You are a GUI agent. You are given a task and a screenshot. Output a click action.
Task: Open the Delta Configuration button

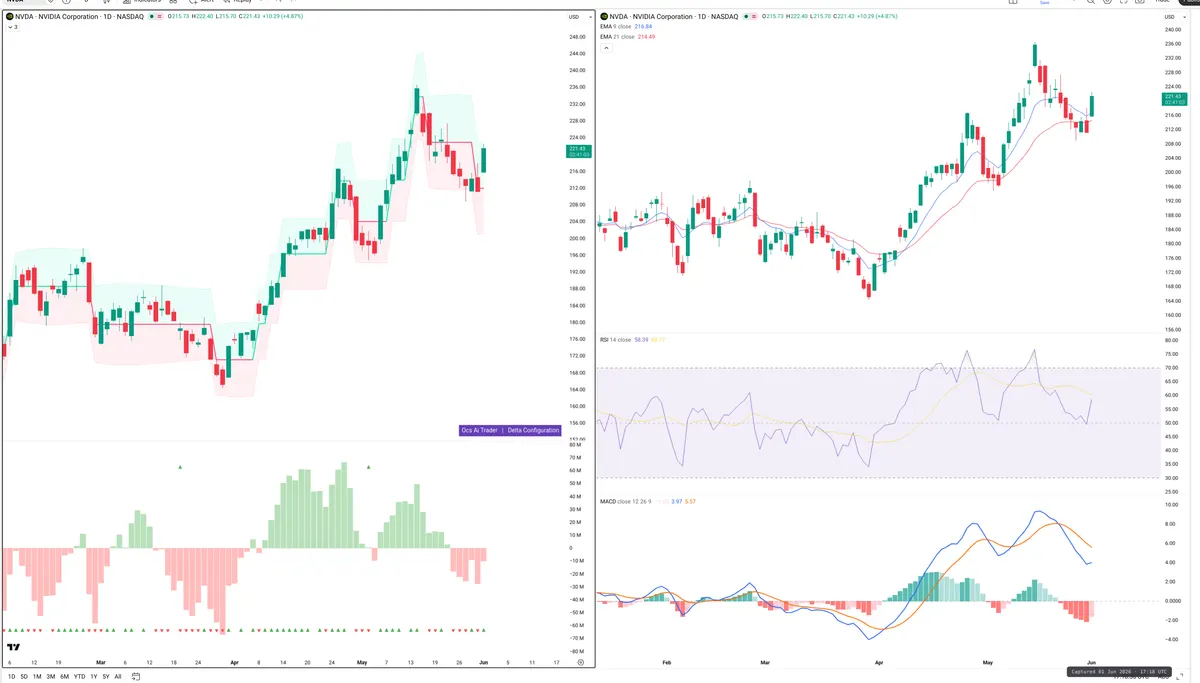click(x=533, y=430)
